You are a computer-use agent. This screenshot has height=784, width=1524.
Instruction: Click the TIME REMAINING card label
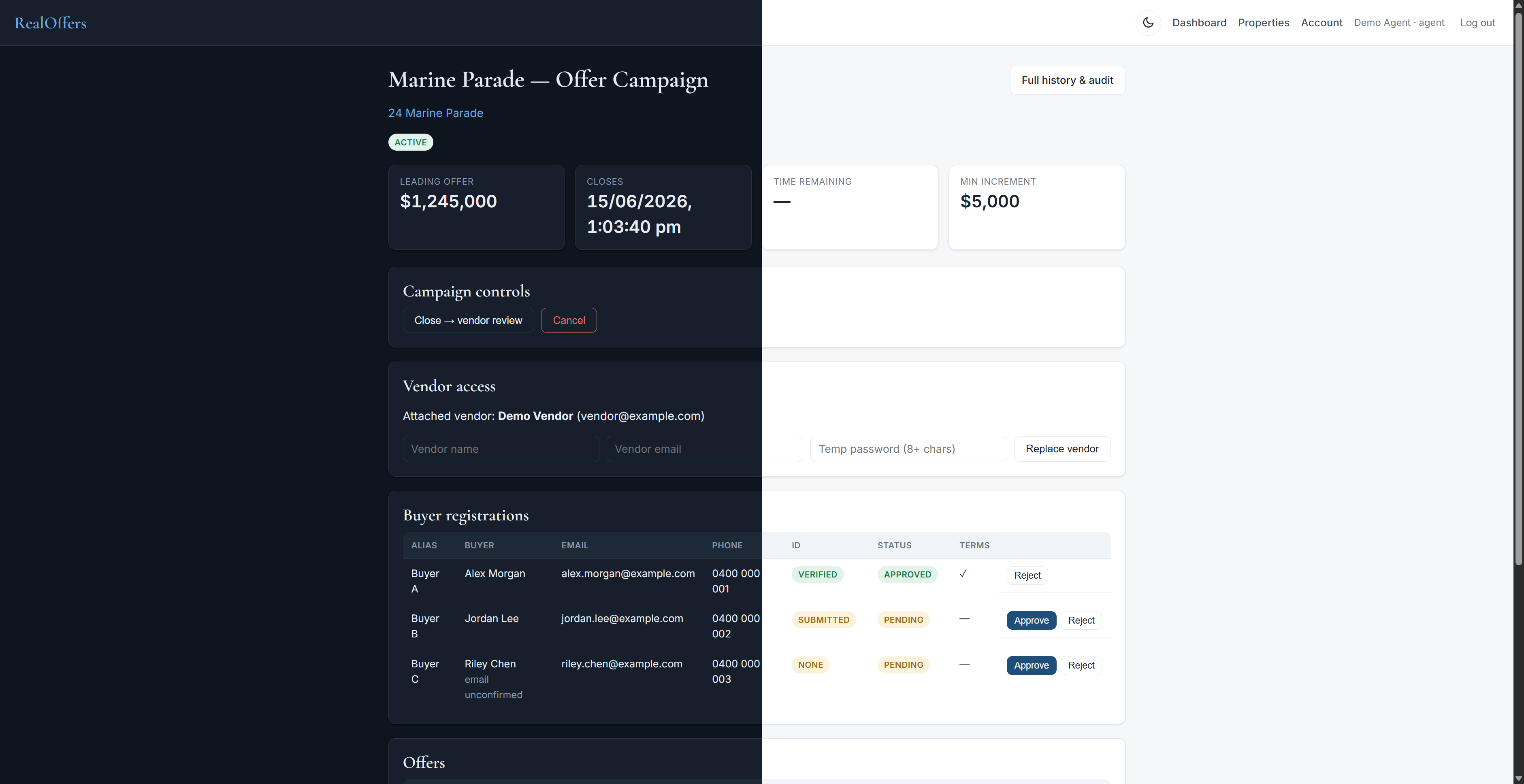click(x=812, y=182)
